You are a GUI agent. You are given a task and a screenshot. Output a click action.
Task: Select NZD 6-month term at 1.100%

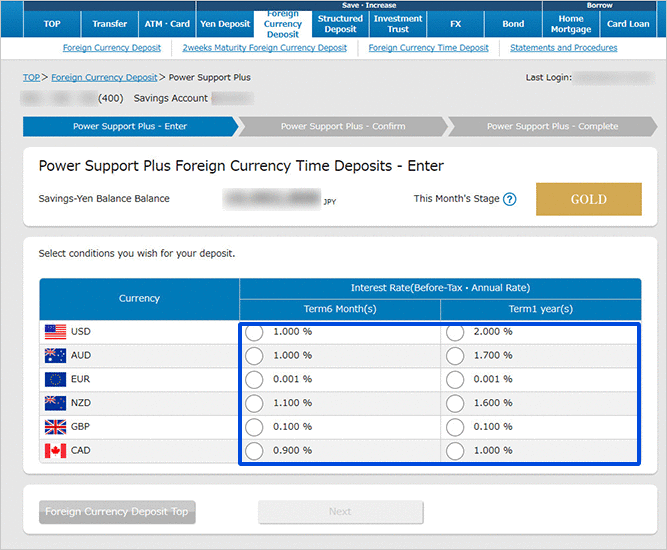coord(254,404)
